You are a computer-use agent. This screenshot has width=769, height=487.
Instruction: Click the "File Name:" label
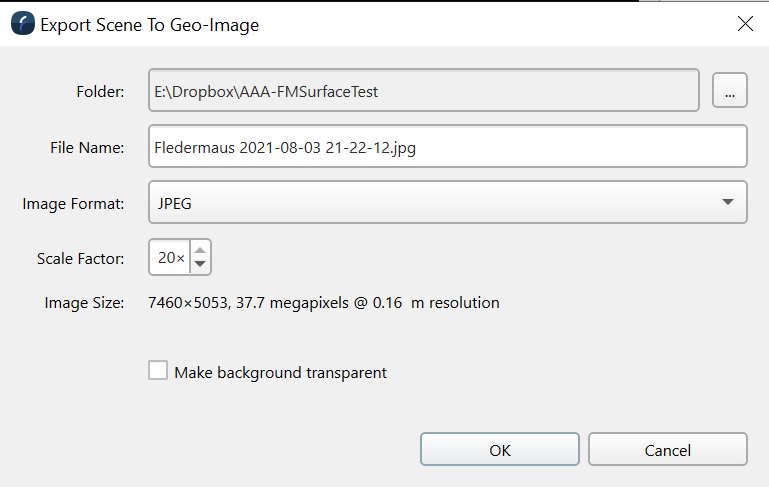tap(87, 148)
